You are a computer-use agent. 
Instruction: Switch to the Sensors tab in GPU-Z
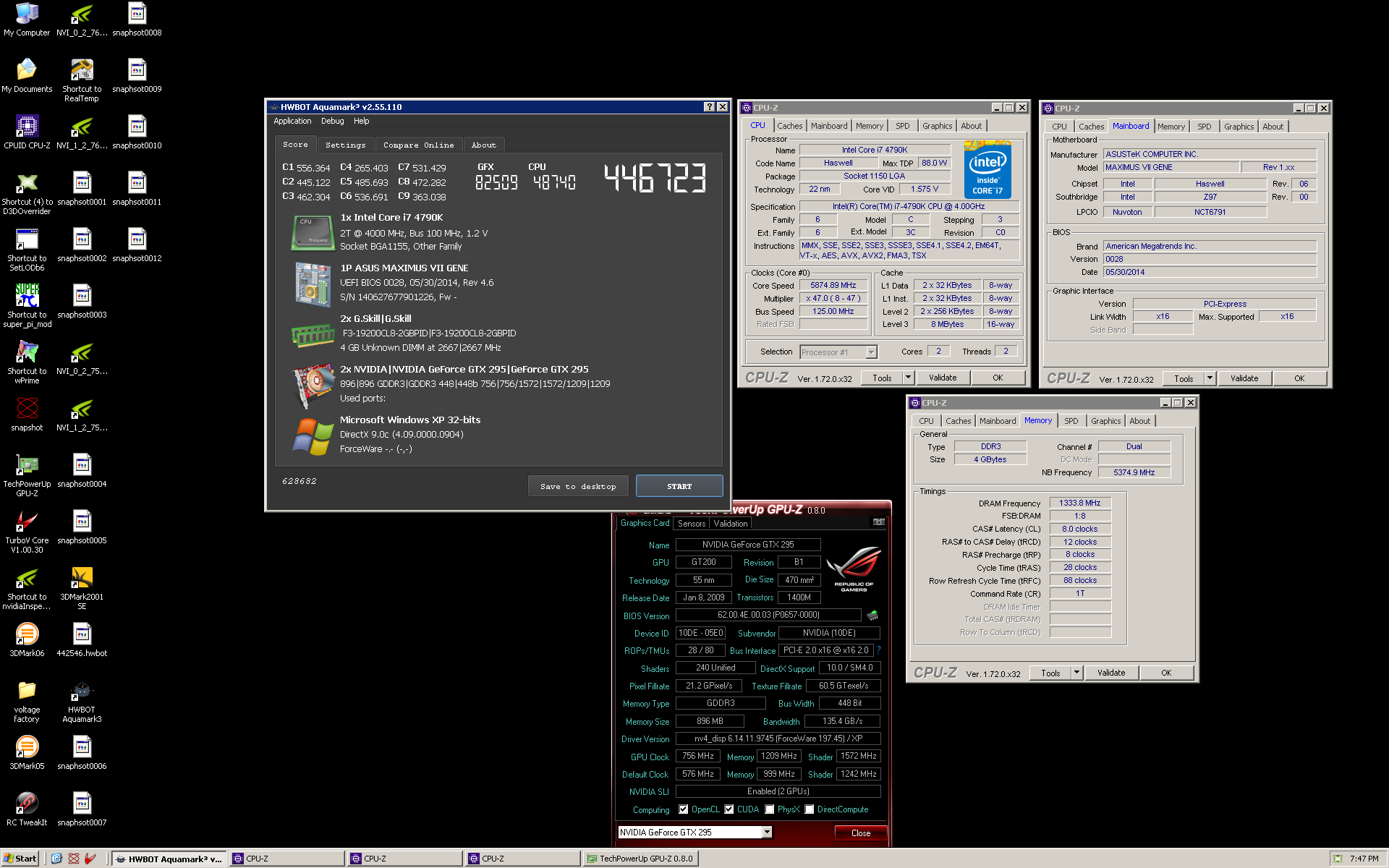(691, 524)
